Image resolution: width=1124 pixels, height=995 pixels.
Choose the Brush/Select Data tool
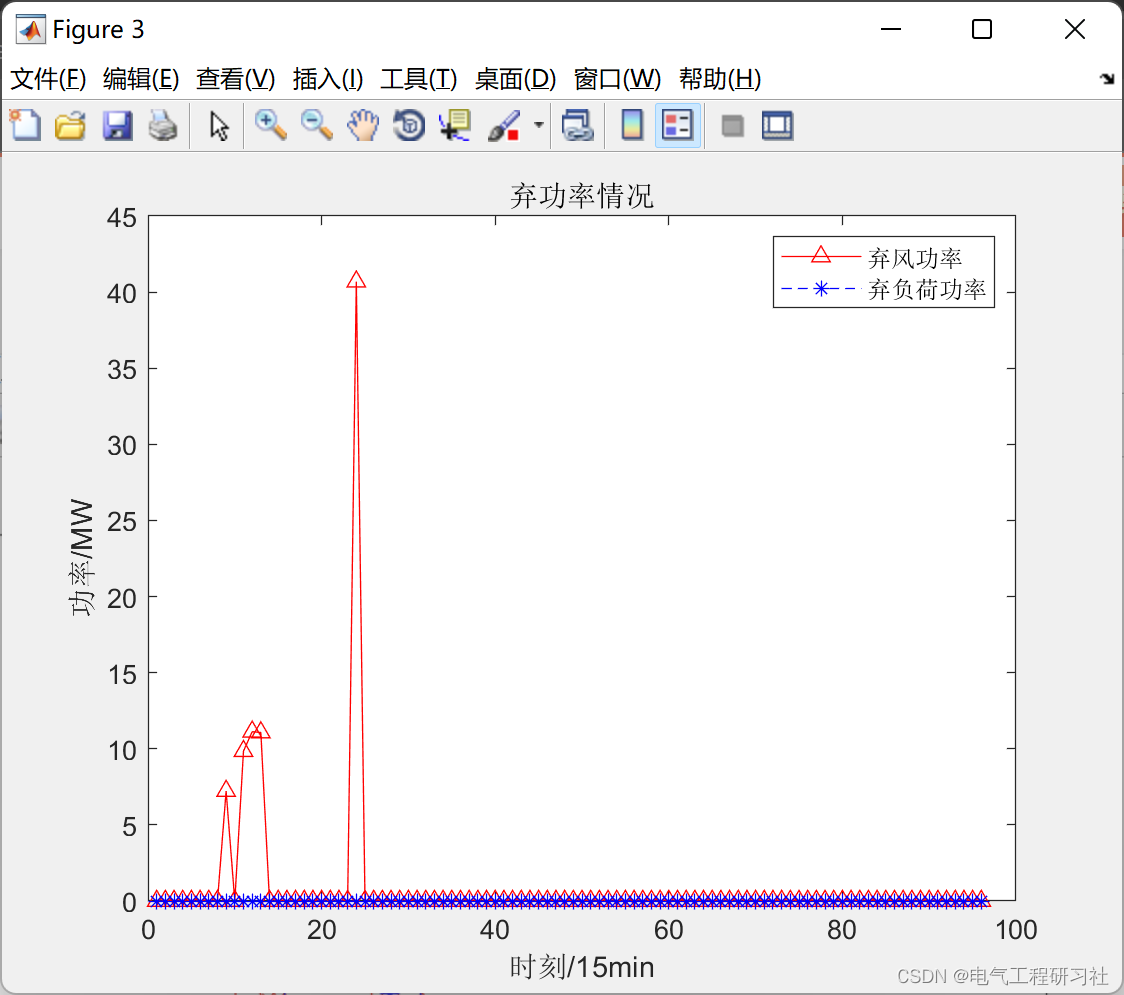tap(504, 125)
